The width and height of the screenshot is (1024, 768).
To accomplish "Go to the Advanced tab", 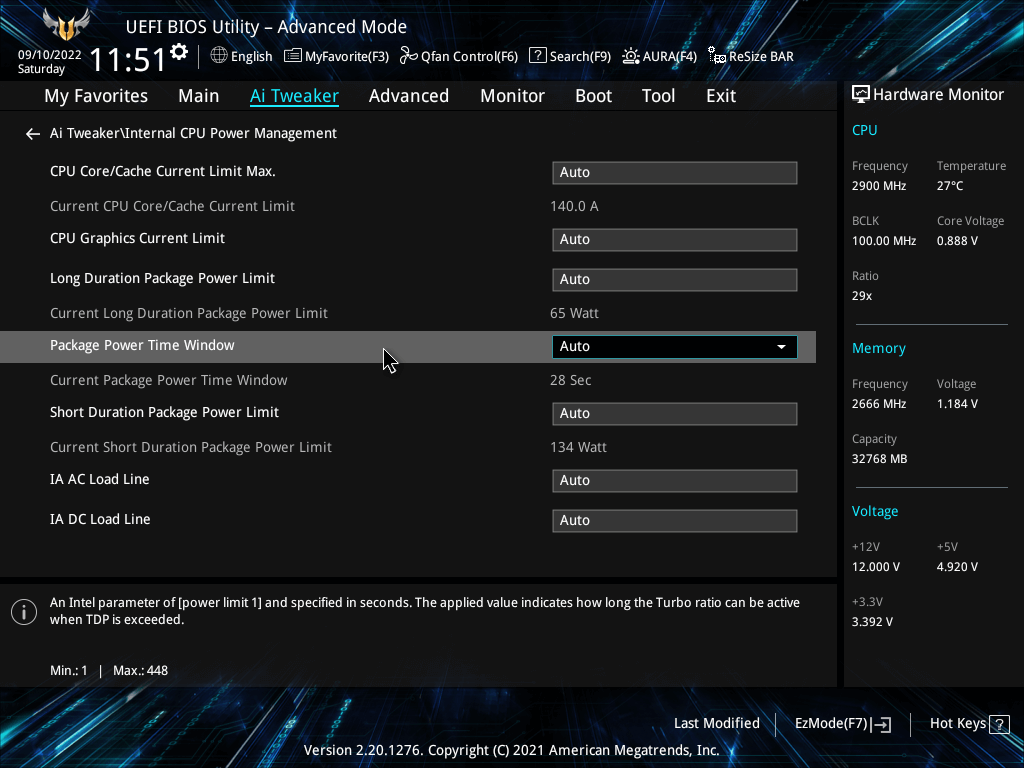I will point(409,96).
